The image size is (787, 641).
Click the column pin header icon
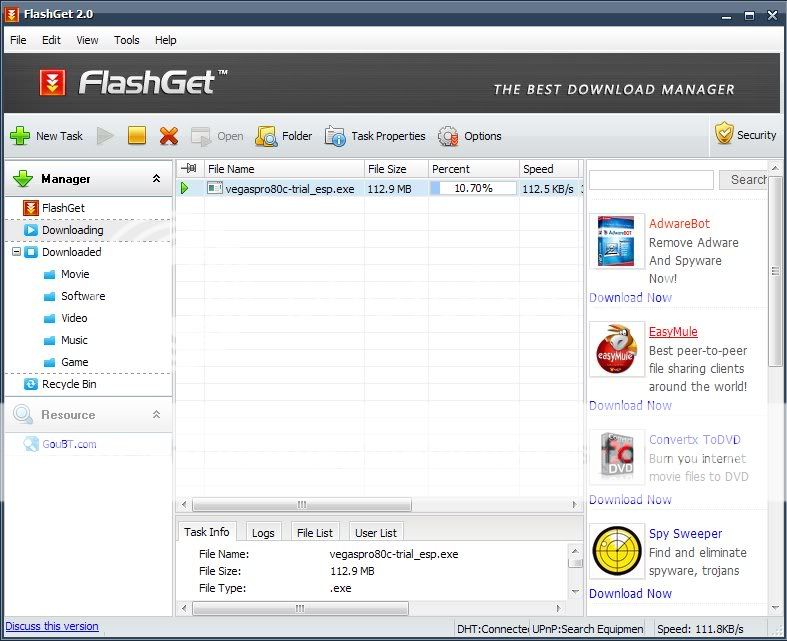(189, 168)
